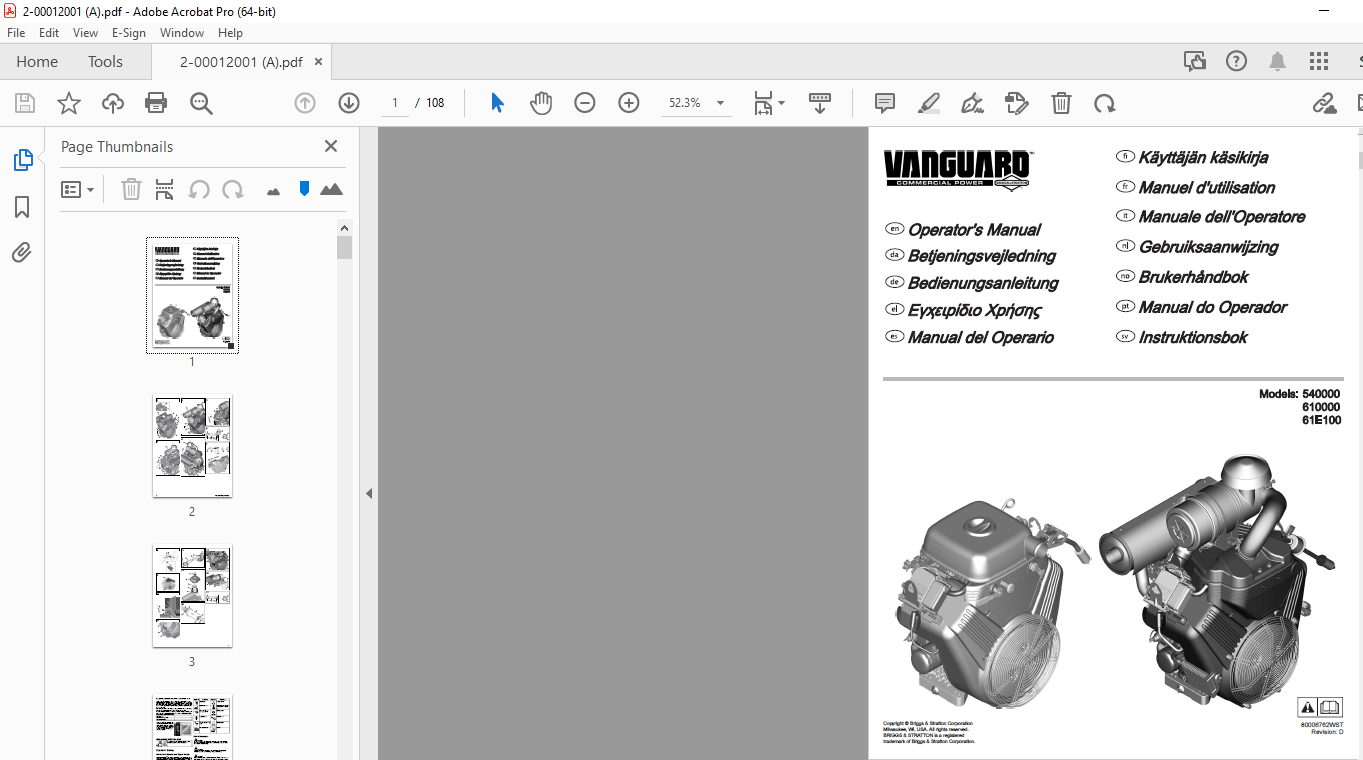Share a link to this file
Viewport: 1363px width, 760px height.
click(1324, 103)
